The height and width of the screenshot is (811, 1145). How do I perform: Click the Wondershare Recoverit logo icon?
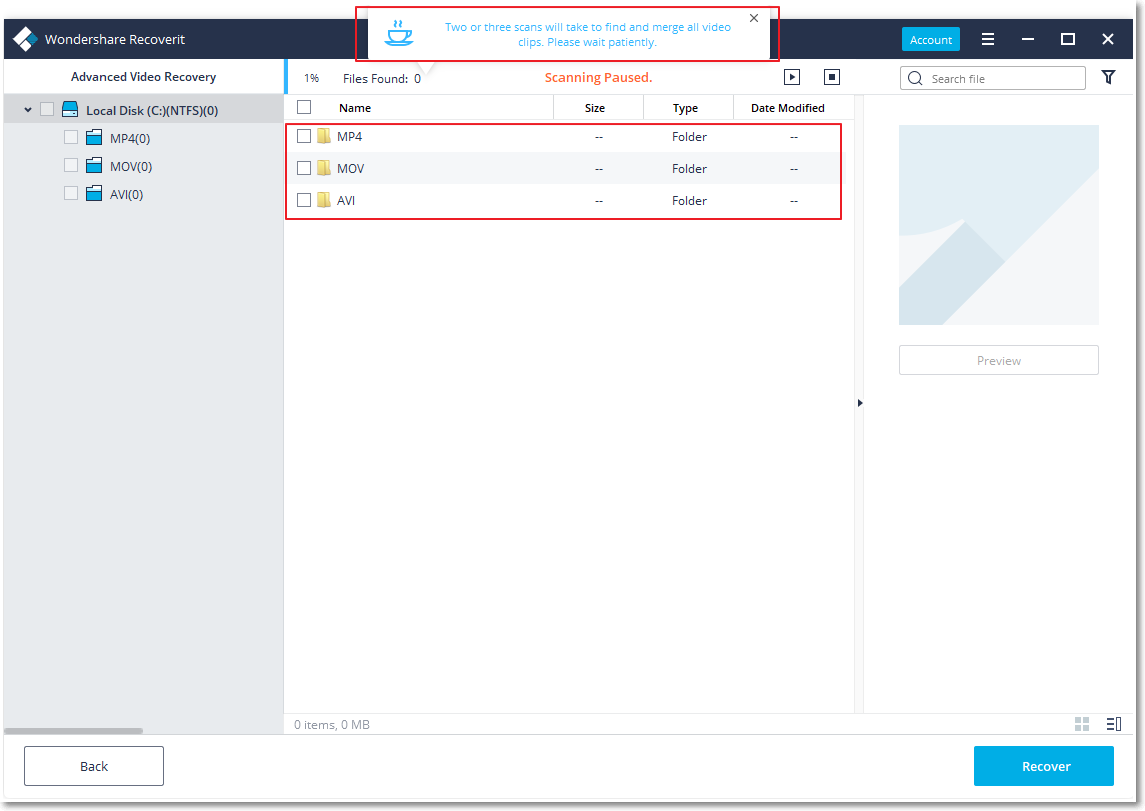pos(26,39)
